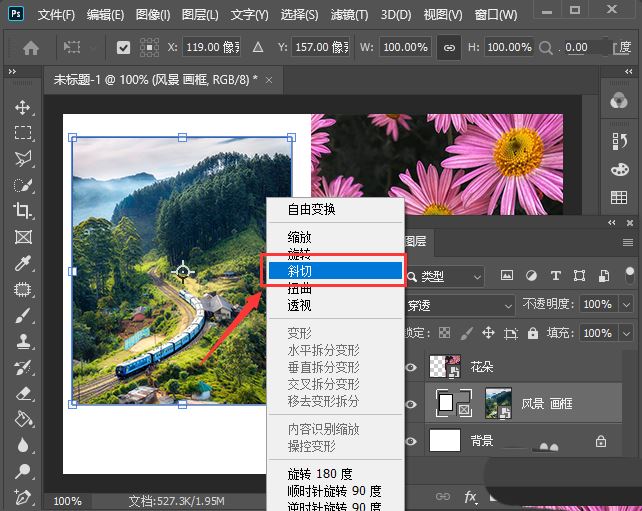The height and width of the screenshot is (511, 642).
Task: Select the Eyedropper tool
Action: coord(23,263)
